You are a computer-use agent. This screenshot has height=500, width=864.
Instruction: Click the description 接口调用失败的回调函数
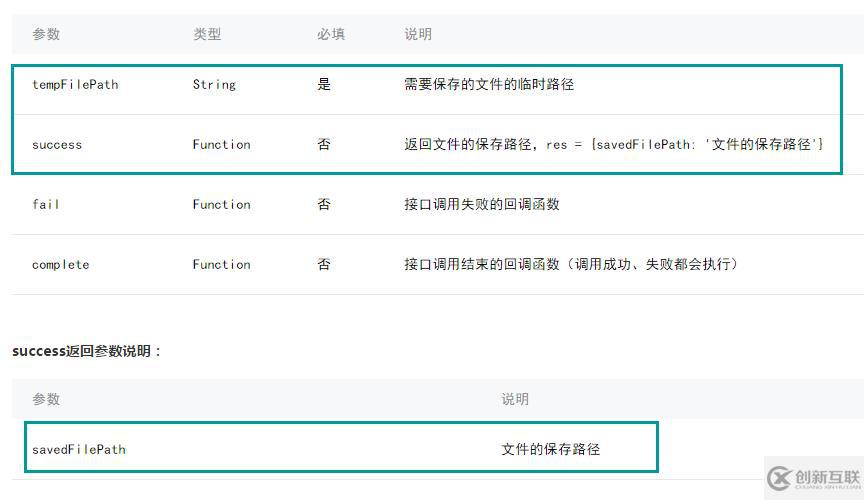[x=482, y=205]
